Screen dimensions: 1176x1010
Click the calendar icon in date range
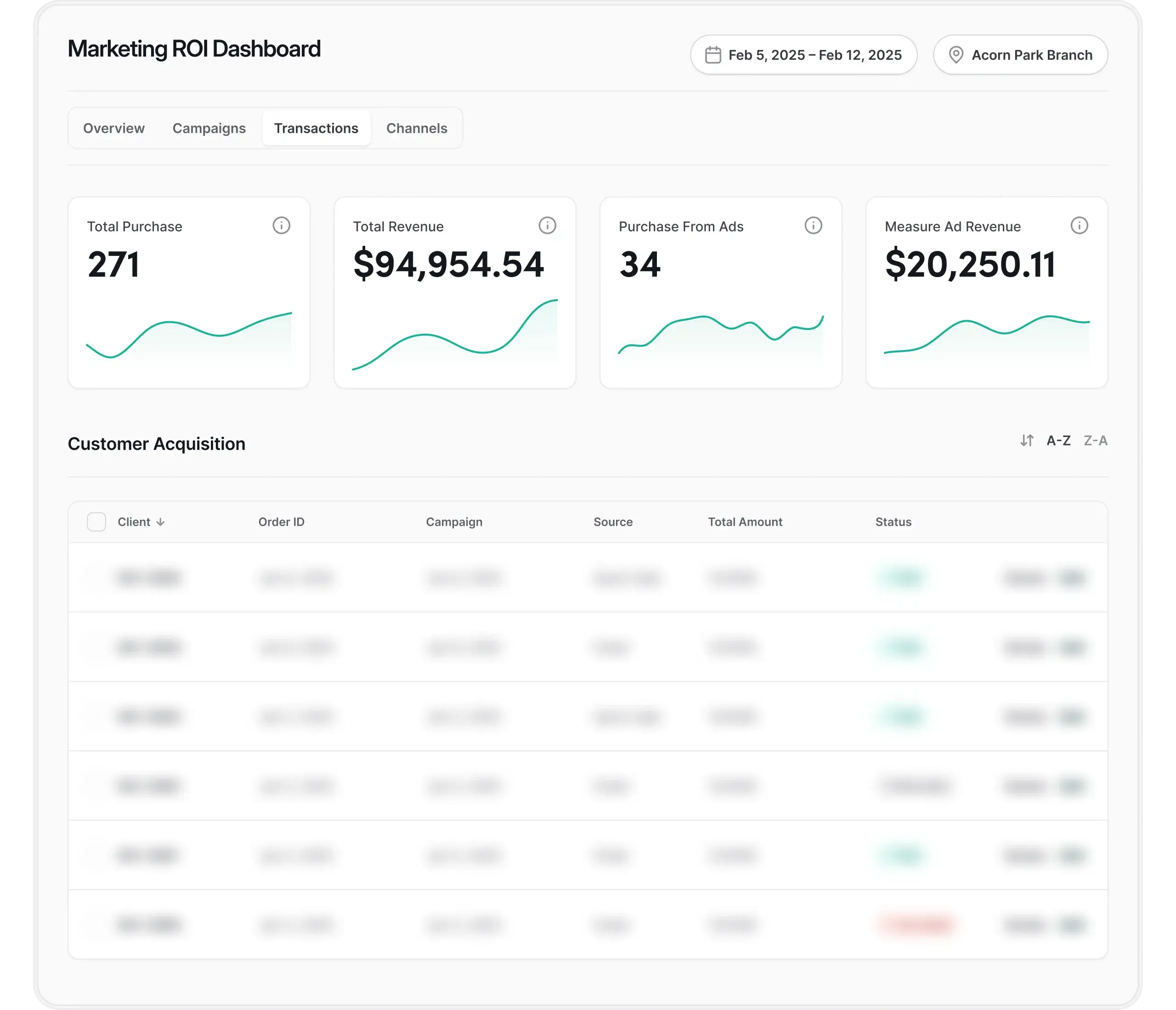713,55
